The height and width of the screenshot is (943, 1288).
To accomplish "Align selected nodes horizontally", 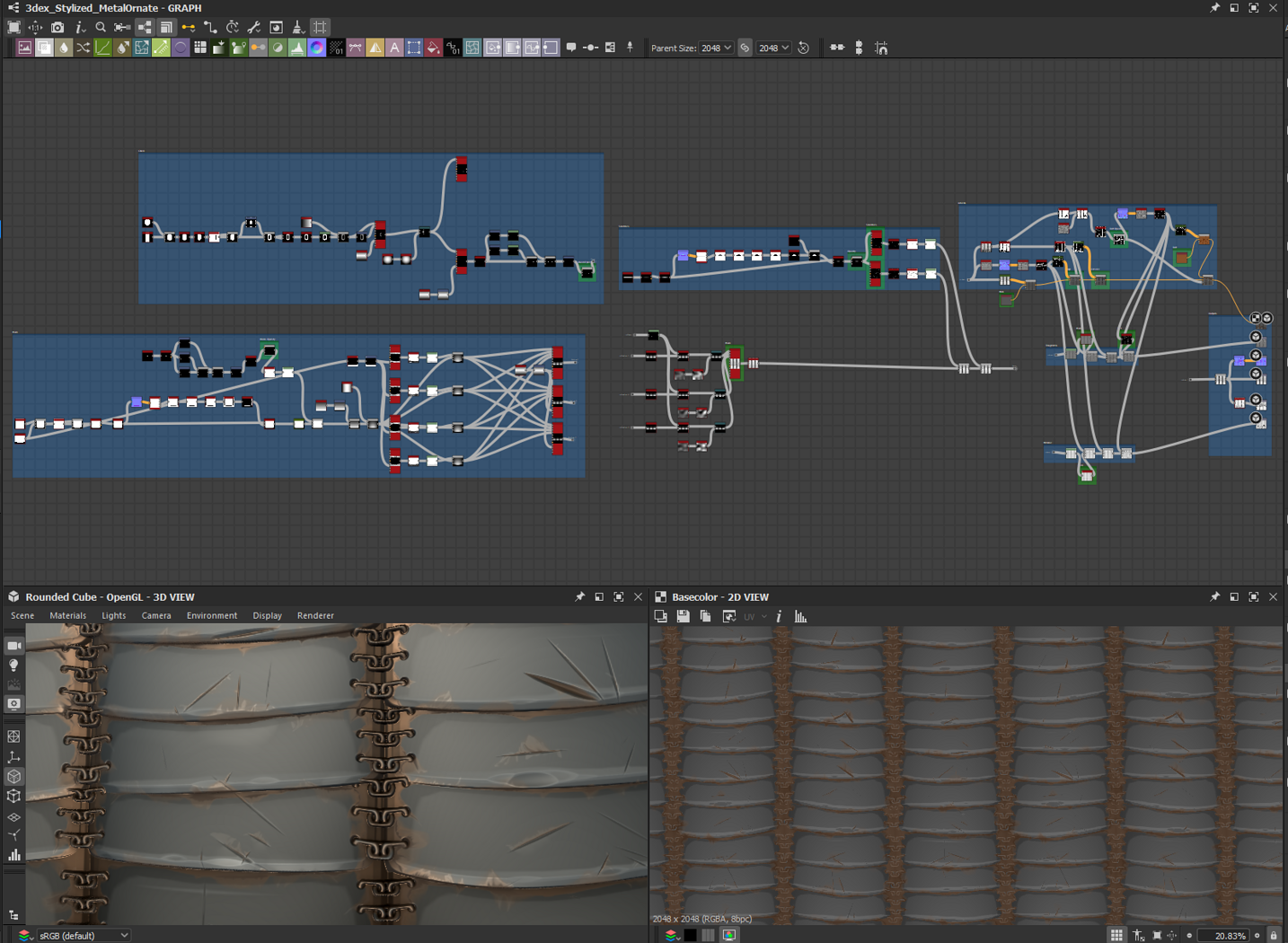I will [837, 48].
